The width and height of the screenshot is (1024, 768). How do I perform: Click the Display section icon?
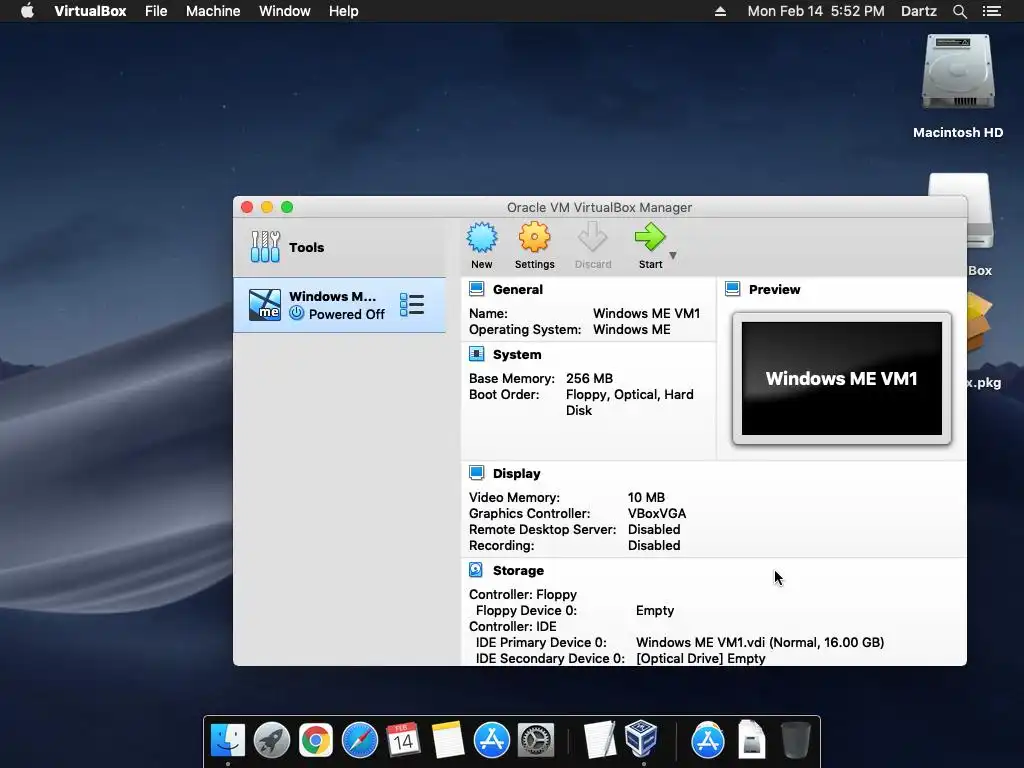point(477,473)
